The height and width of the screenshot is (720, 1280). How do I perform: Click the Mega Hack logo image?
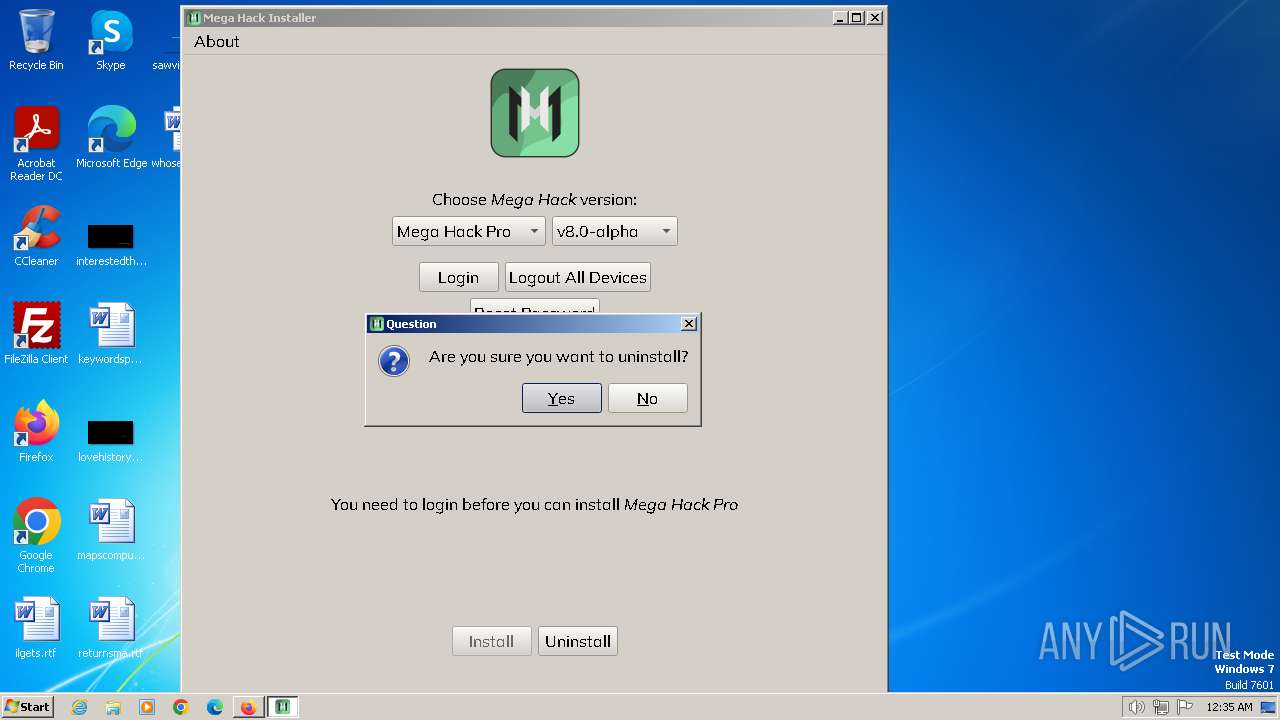535,113
